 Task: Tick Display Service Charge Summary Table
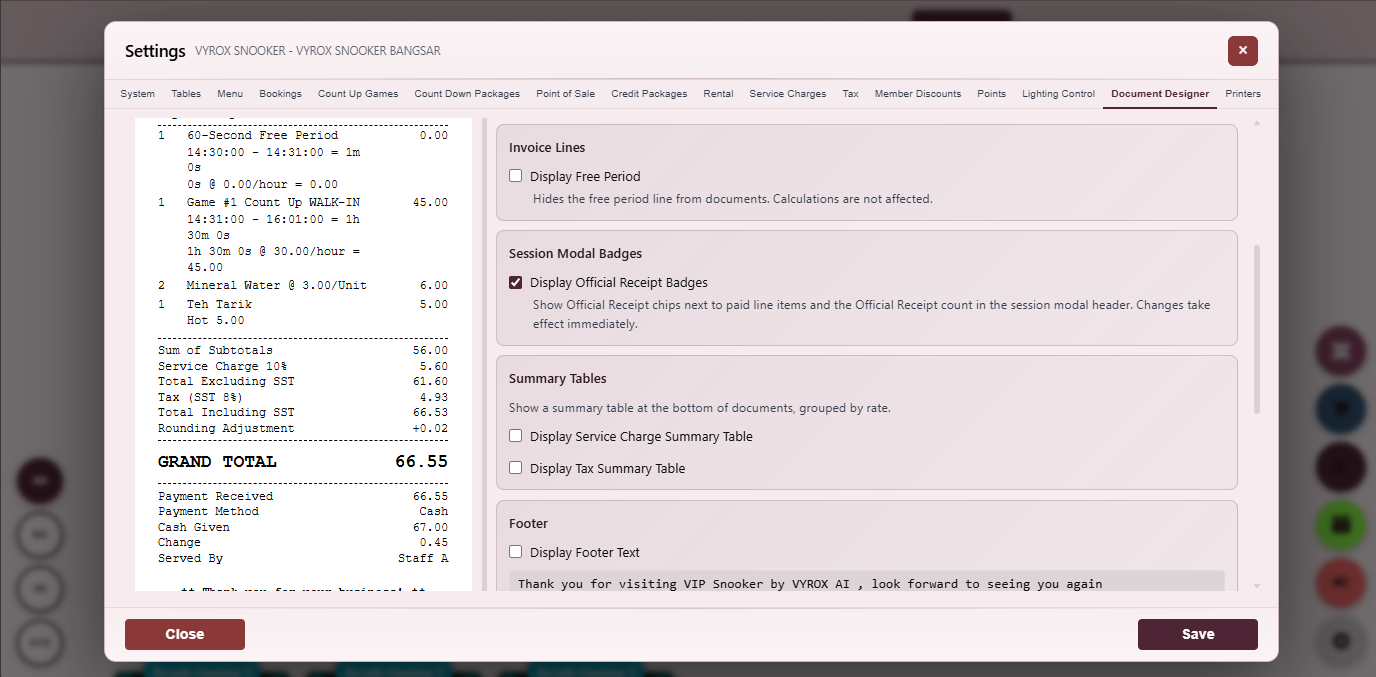(x=516, y=436)
